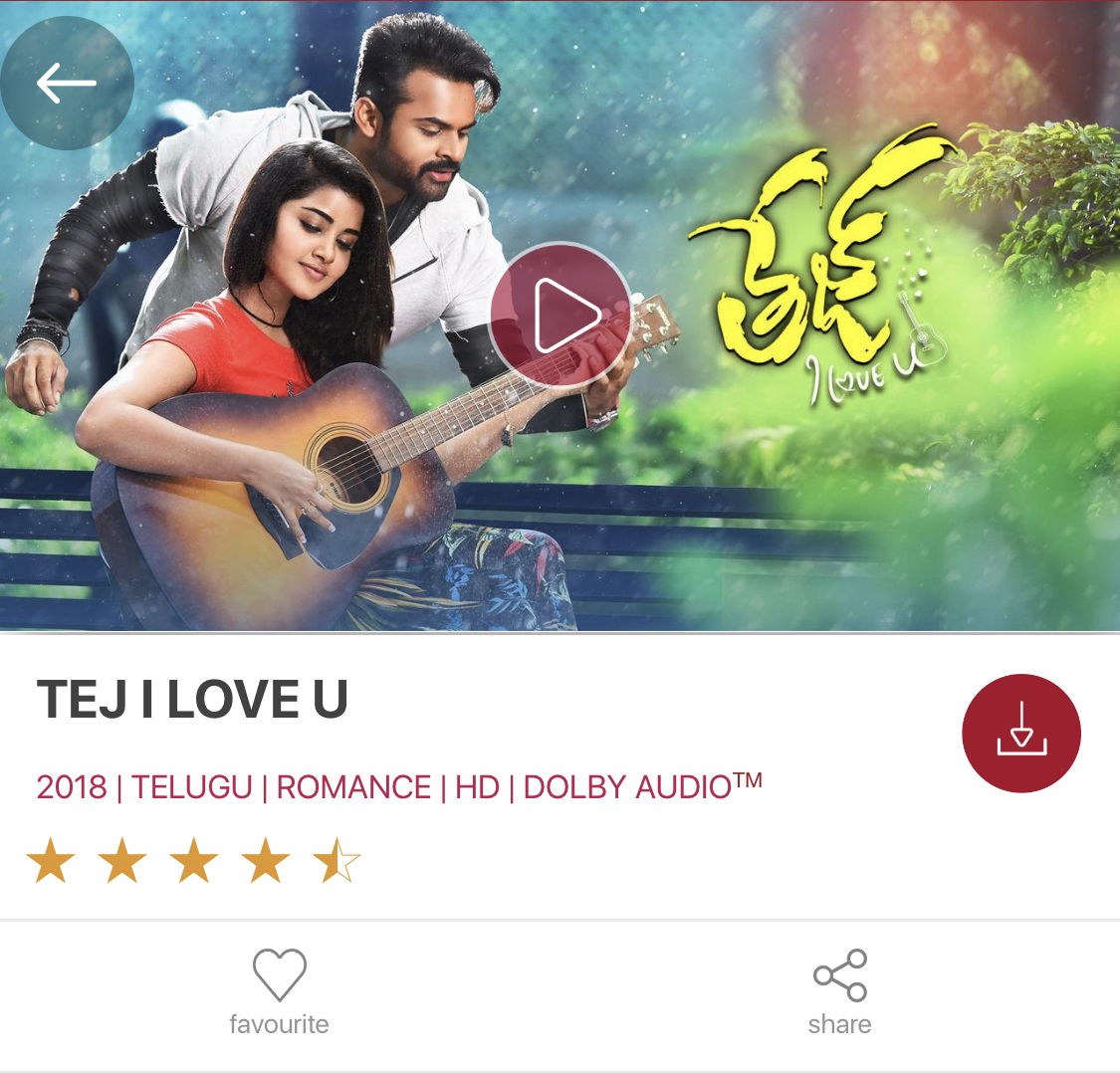Click the DOLBY AUDIO tag

click(643, 786)
